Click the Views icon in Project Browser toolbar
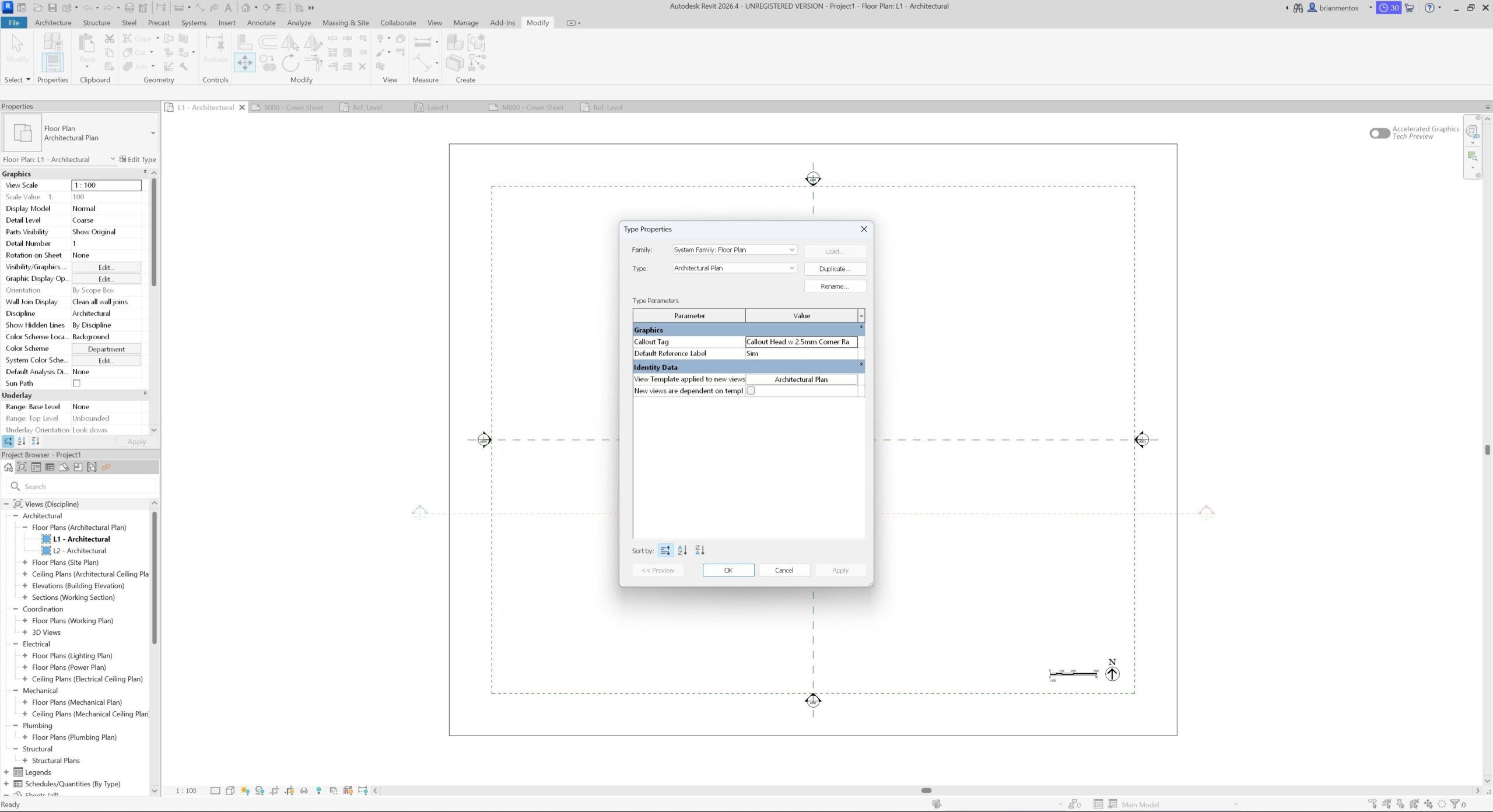 coord(22,467)
